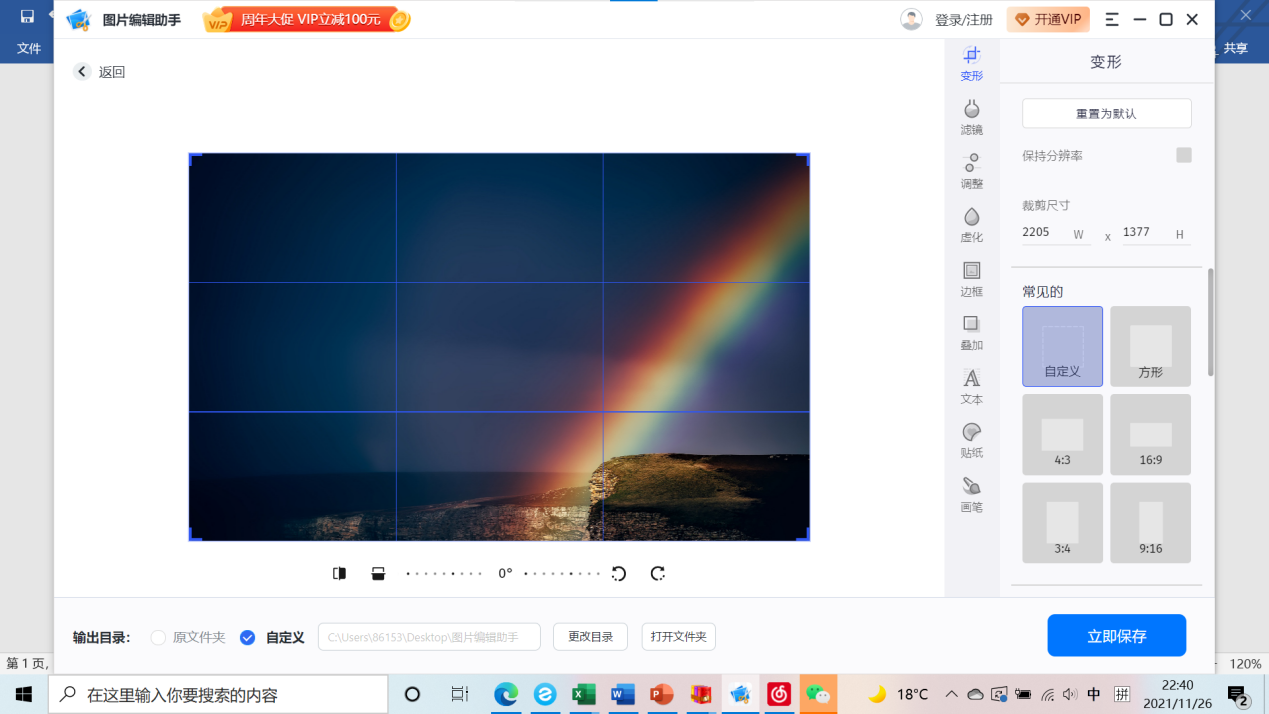
Task: Choose the 4:3 crop ratio
Action: click(x=1062, y=434)
